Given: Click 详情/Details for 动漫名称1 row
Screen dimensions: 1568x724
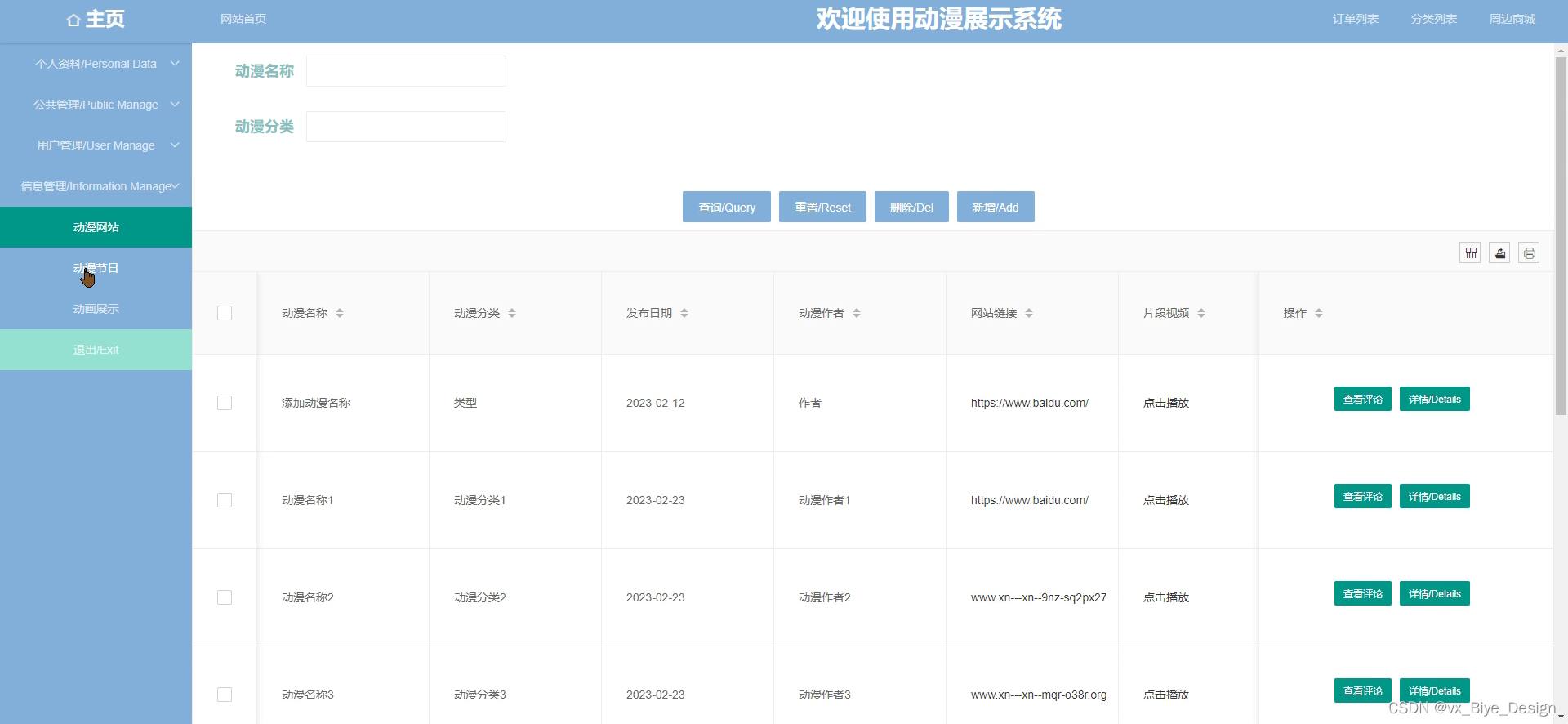Looking at the screenshot, I should pos(1435,496).
